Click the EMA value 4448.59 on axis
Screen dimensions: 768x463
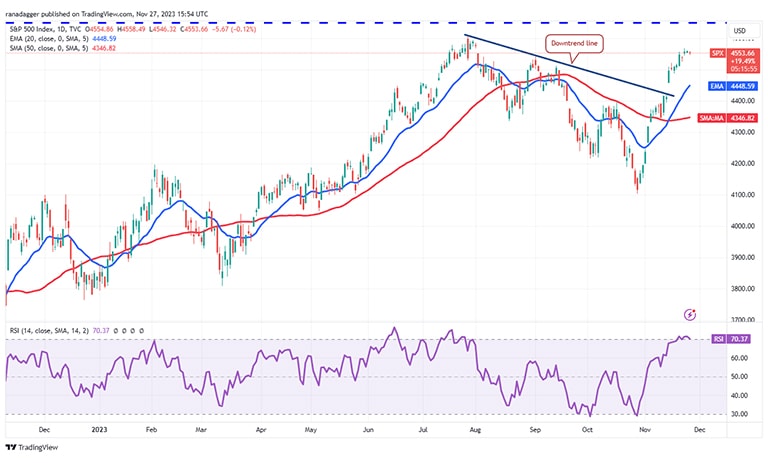click(x=743, y=86)
